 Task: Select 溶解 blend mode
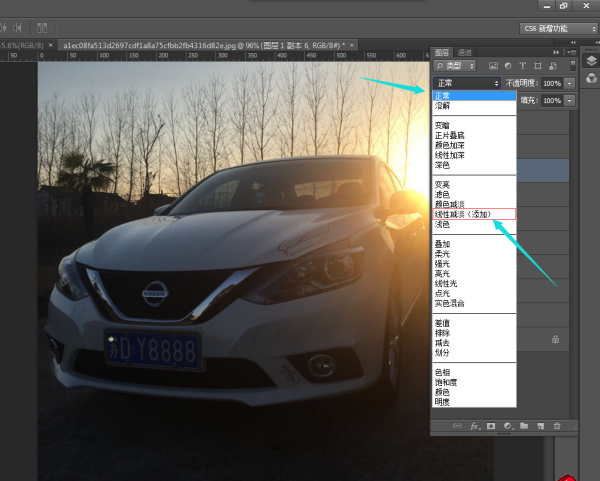474,106
